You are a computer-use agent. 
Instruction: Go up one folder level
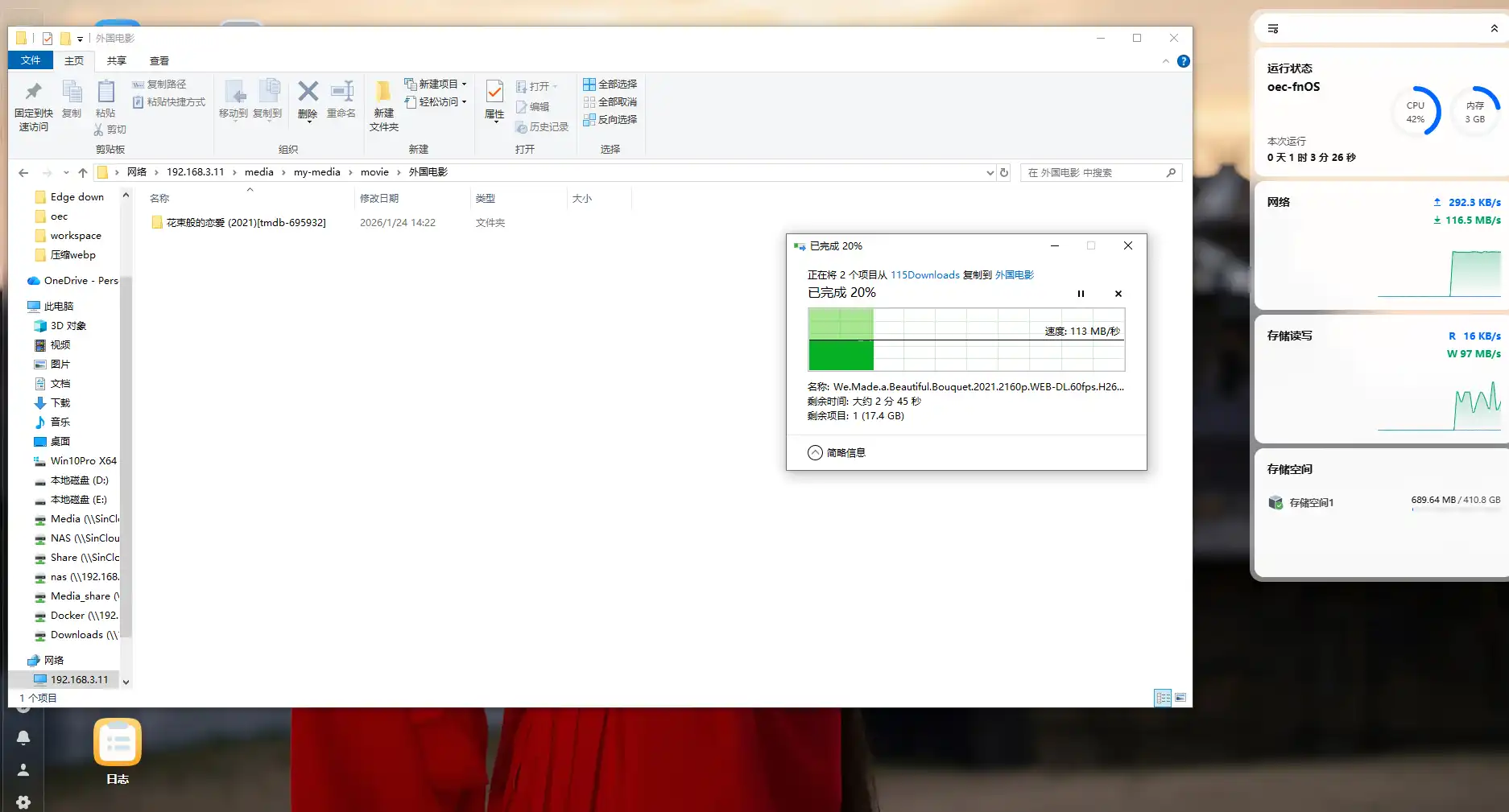click(83, 172)
